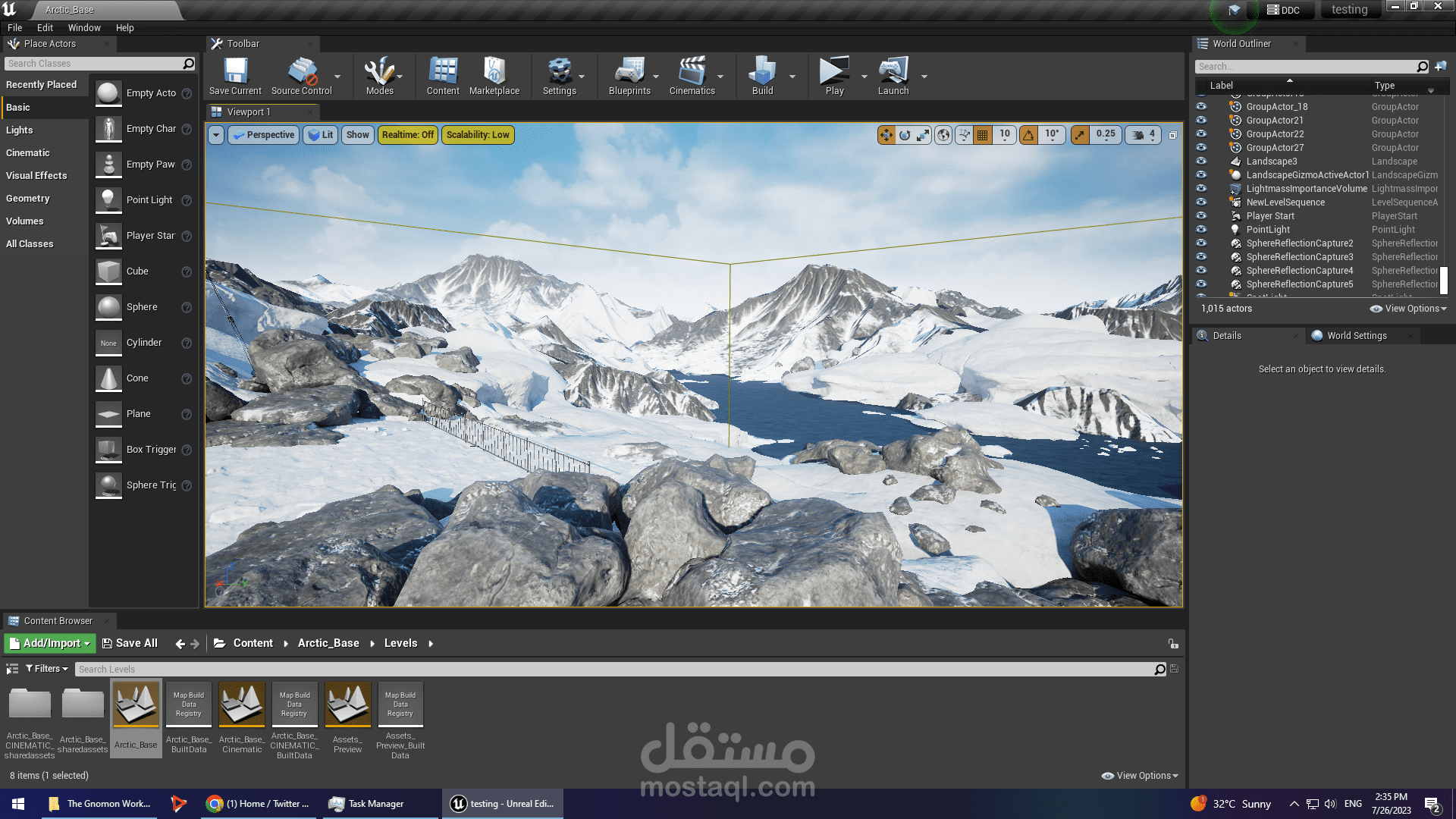Viewport: 1456px width, 819px height.
Task: Switch to the World Settings tab
Action: [1356, 336]
